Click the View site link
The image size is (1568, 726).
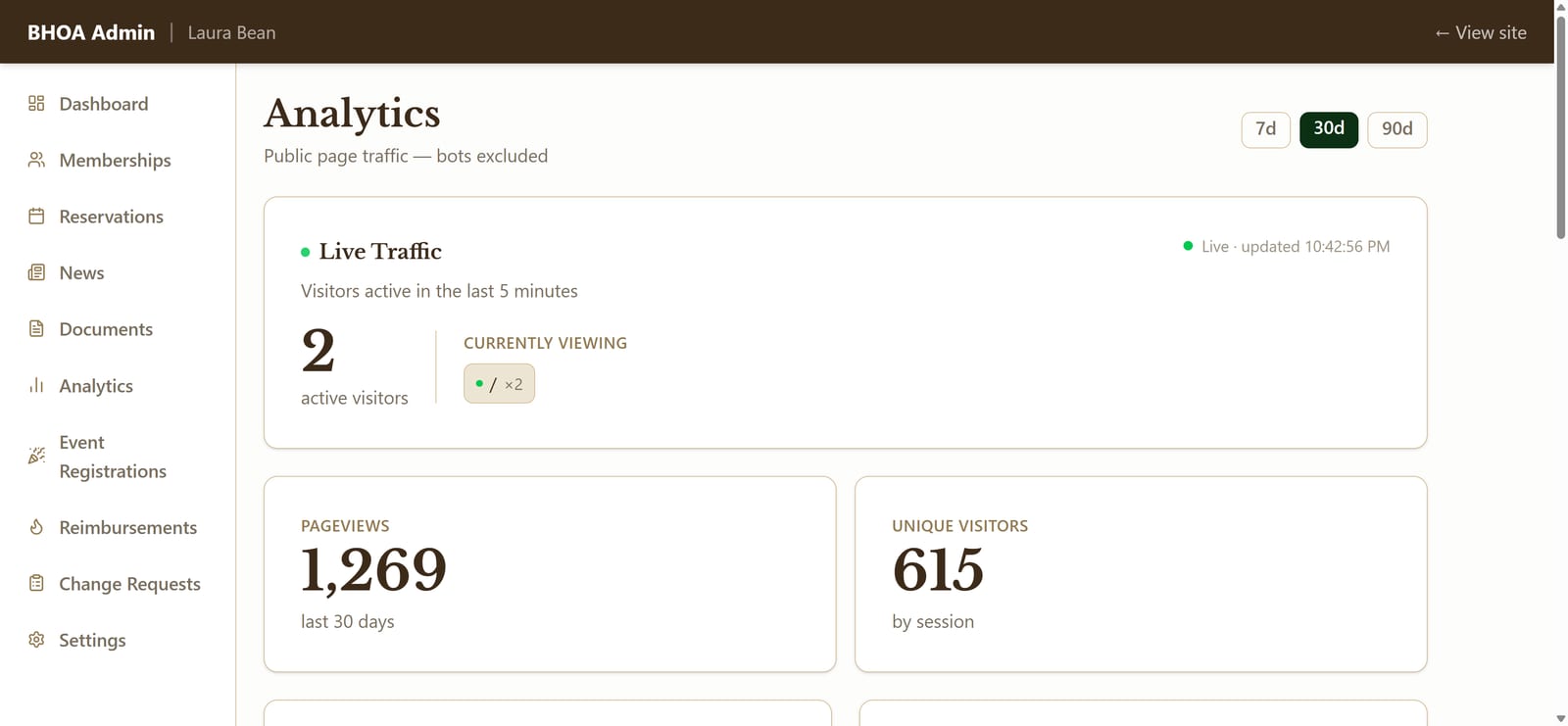tap(1481, 32)
